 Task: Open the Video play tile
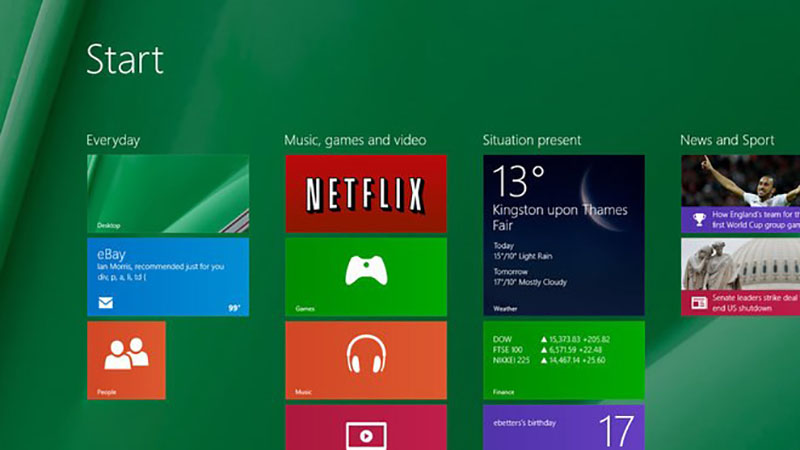click(x=366, y=428)
